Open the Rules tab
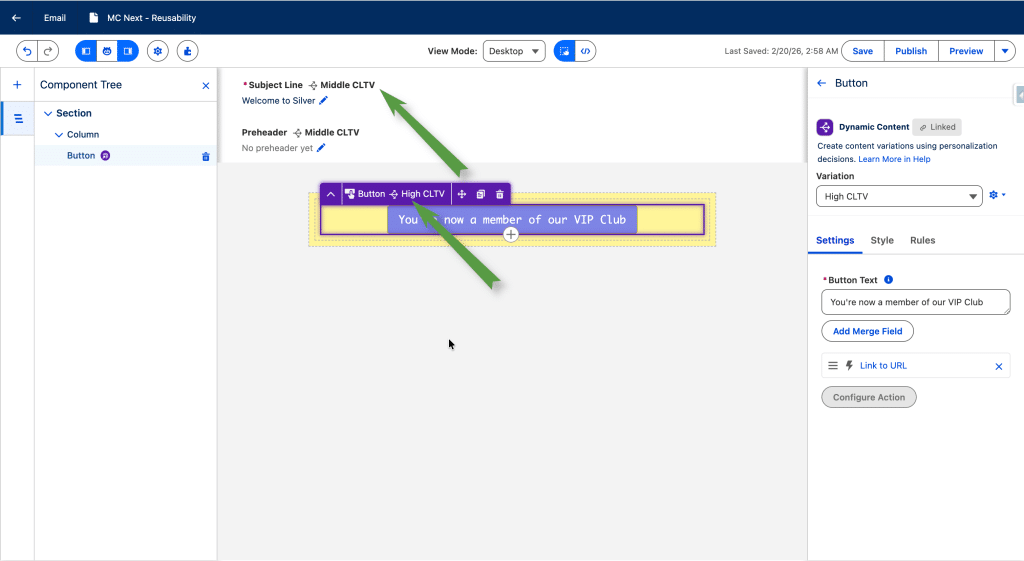 coord(922,240)
